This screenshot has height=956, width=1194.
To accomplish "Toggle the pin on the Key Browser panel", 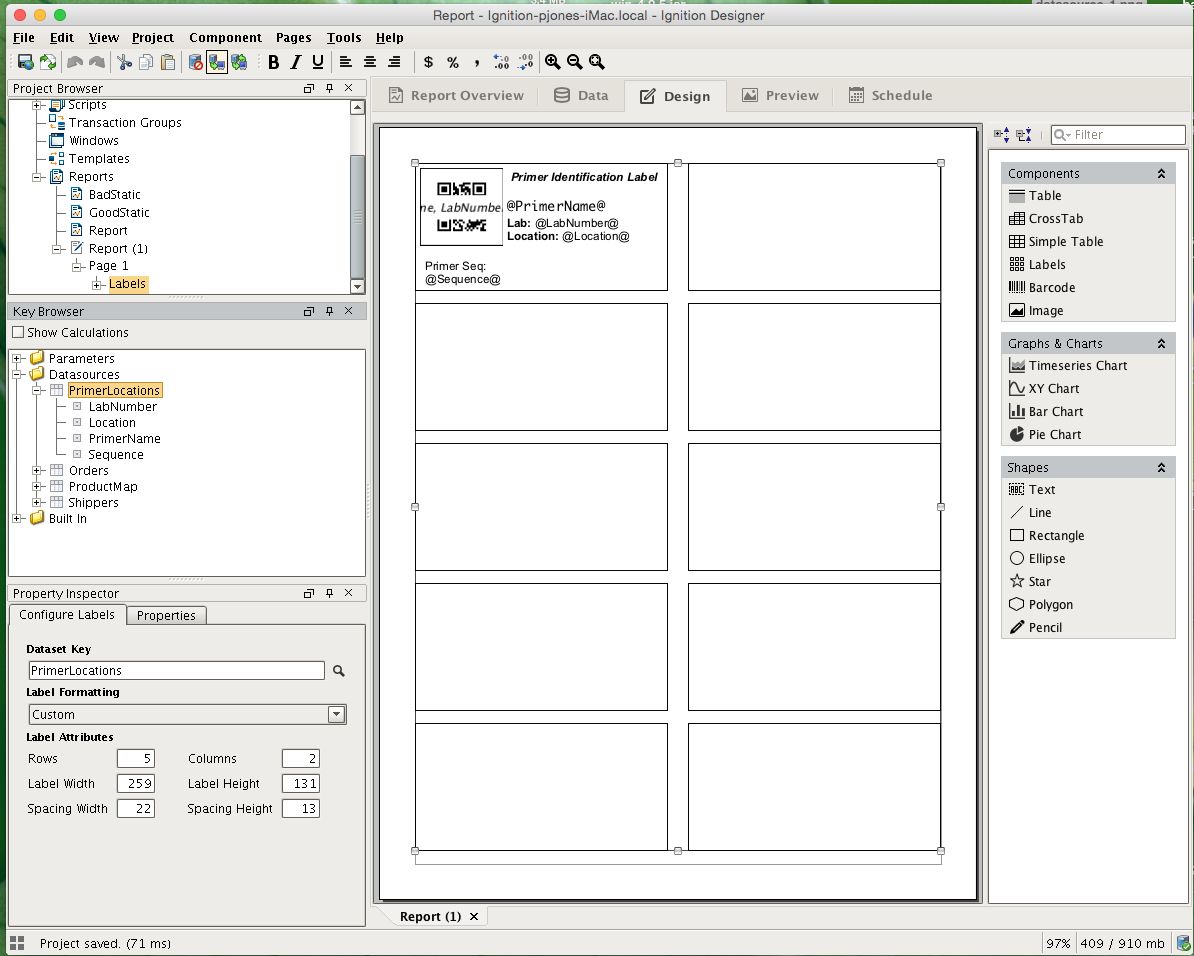I will [329, 311].
